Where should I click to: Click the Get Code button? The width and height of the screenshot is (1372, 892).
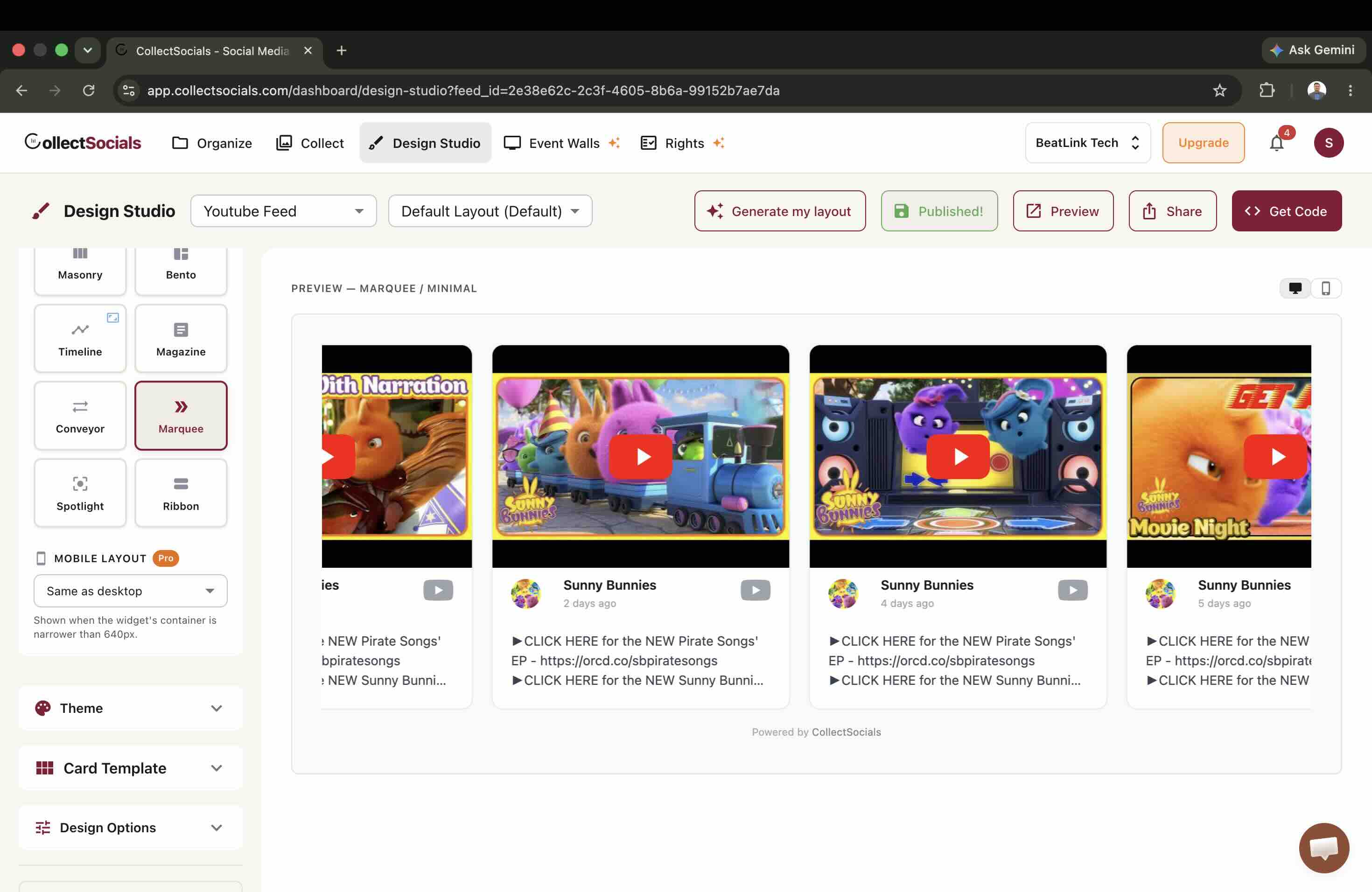pos(1287,211)
